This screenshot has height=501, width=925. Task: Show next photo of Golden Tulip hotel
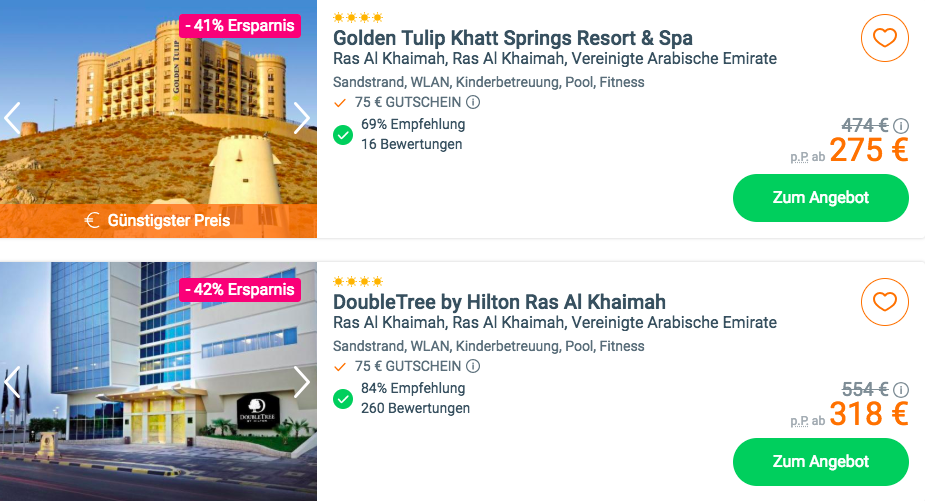click(301, 118)
